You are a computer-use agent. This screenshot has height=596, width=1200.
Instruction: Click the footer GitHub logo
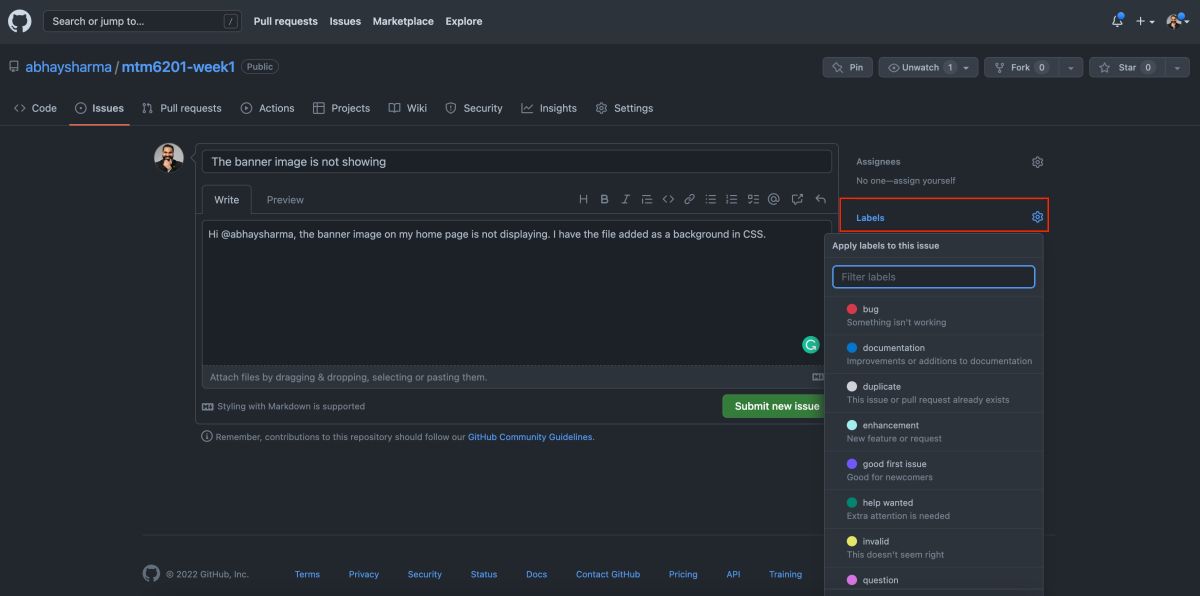point(152,574)
